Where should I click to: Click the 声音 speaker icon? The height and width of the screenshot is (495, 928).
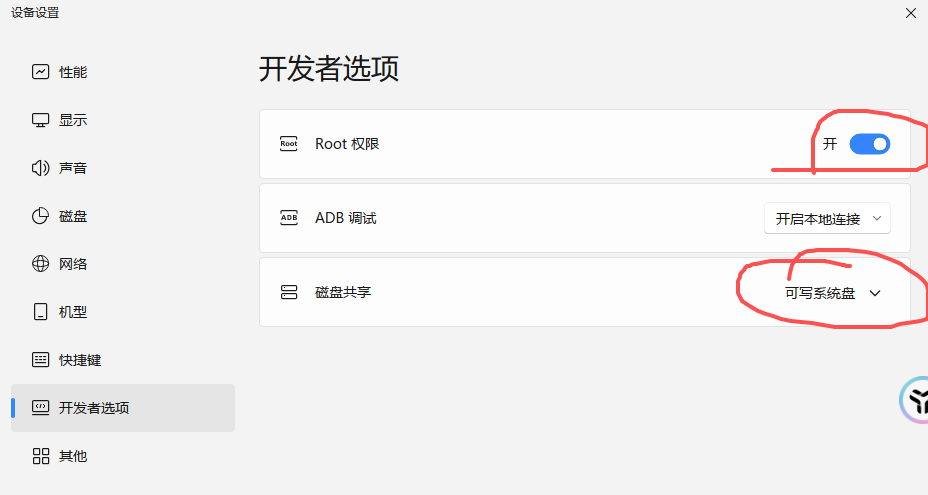[x=40, y=168]
